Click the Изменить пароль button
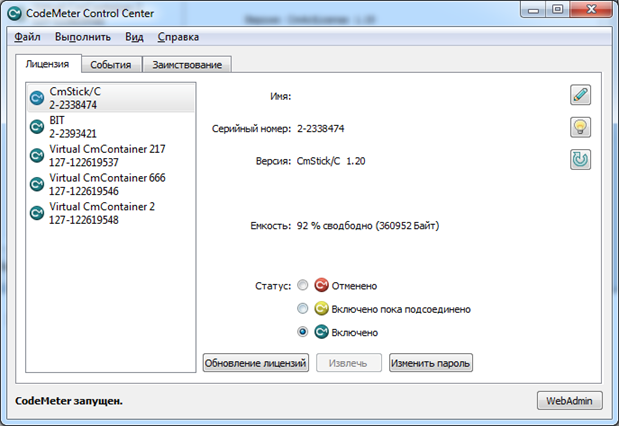The width and height of the screenshot is (619, 426). (431, 363)
